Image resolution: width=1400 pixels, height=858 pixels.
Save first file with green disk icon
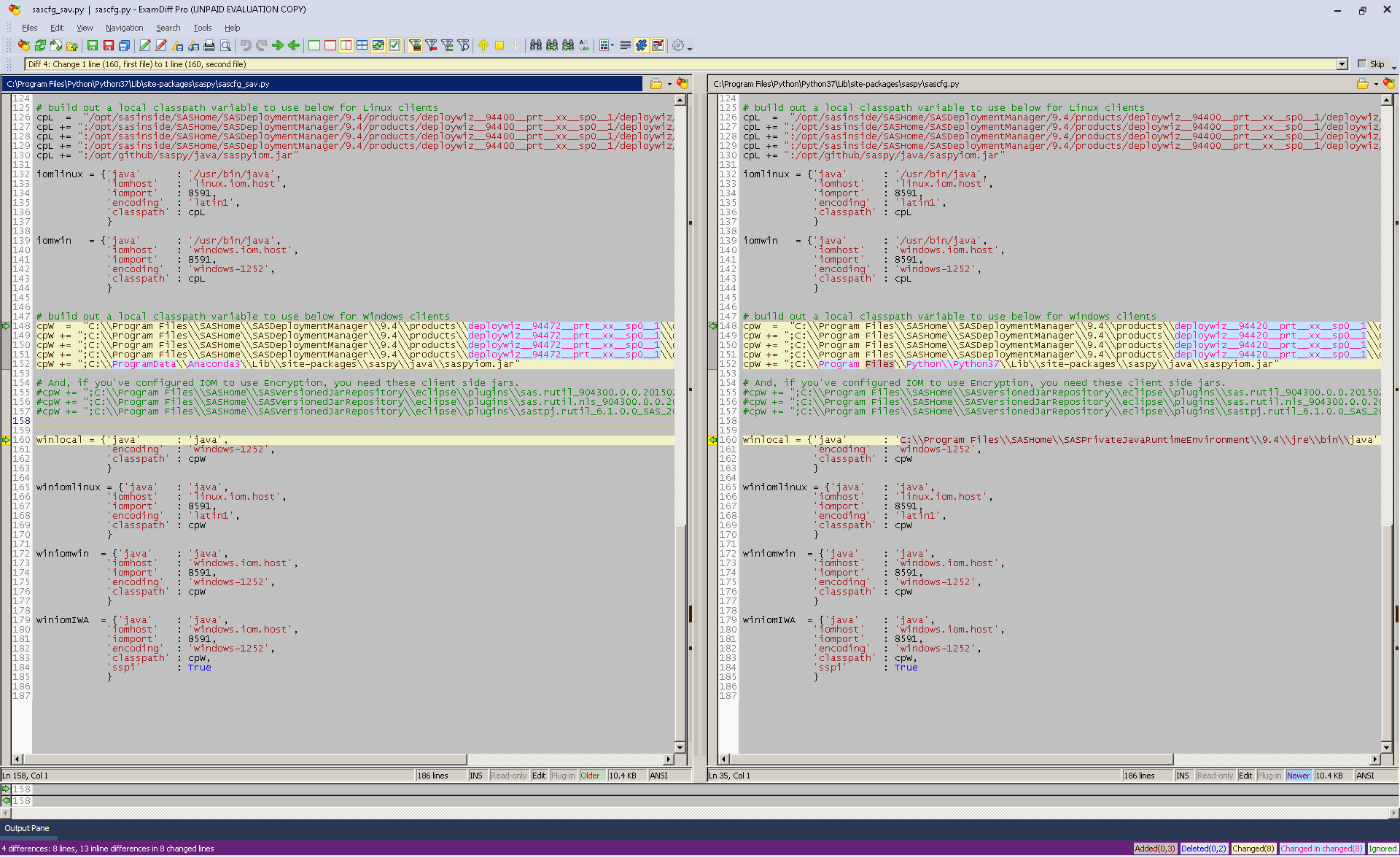point(93,45)
